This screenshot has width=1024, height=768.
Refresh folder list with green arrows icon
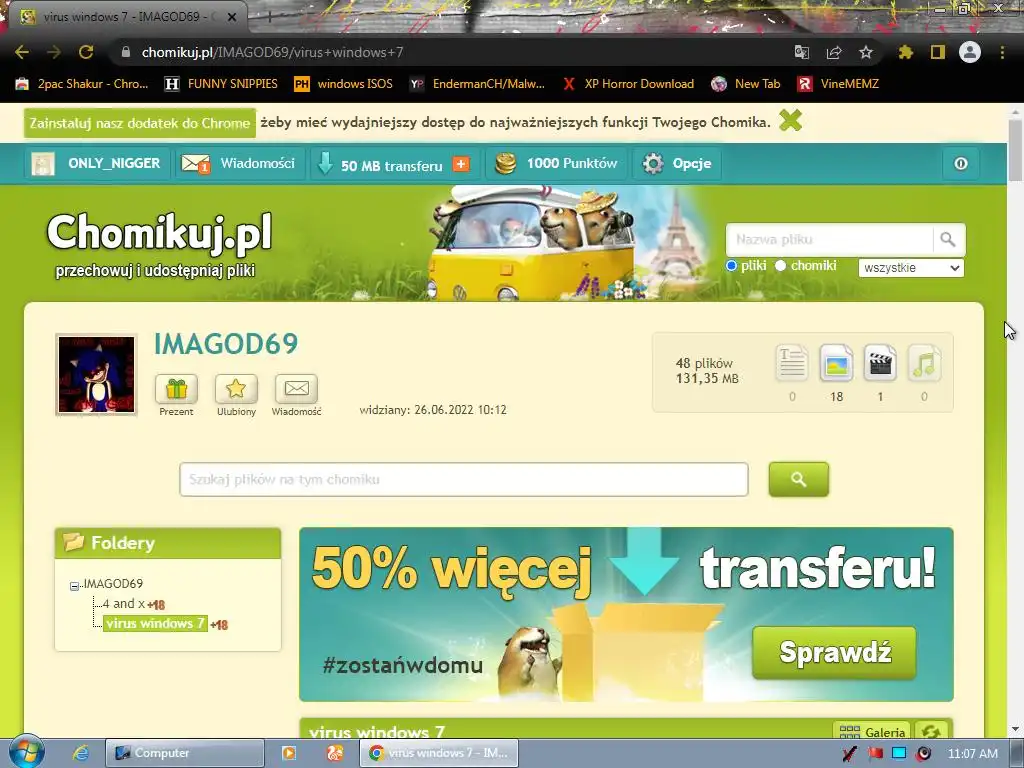point(931,731)
